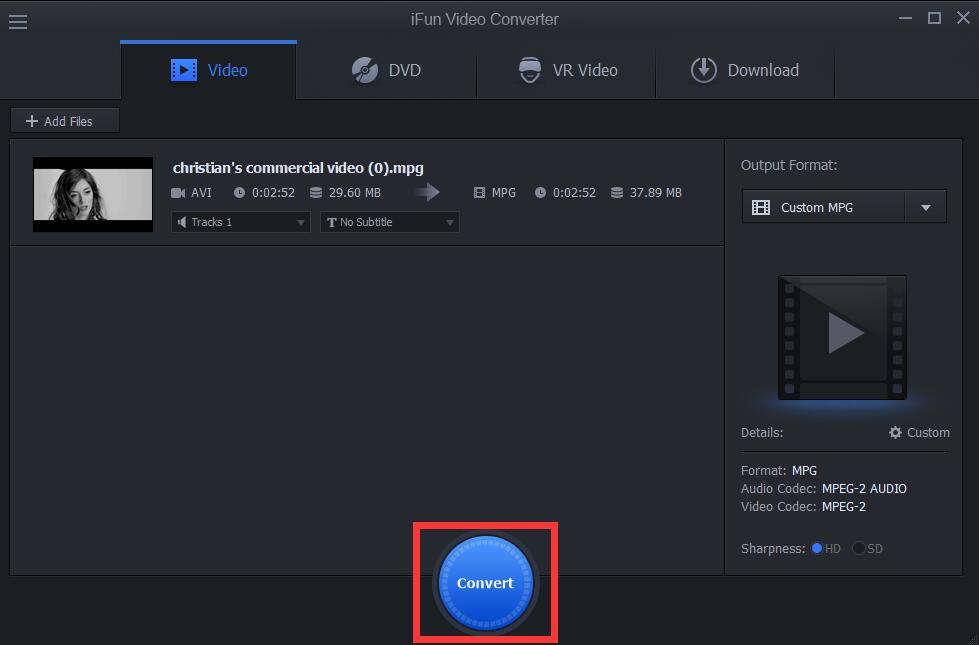Open the Tracks 1 audio dropdown
The width and height of the screenshot is (979, 645).
[x=240, y=222]
